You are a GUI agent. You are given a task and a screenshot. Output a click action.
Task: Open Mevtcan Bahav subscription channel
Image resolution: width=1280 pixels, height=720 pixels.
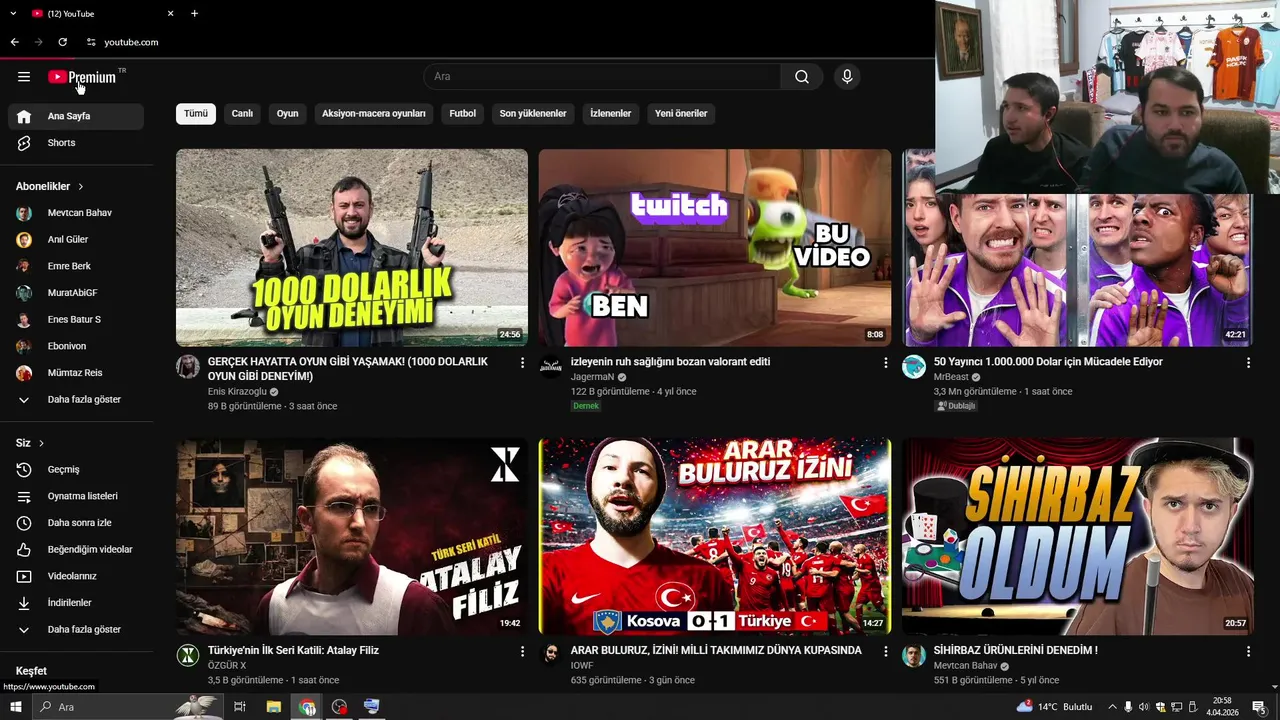pos(76,213)
